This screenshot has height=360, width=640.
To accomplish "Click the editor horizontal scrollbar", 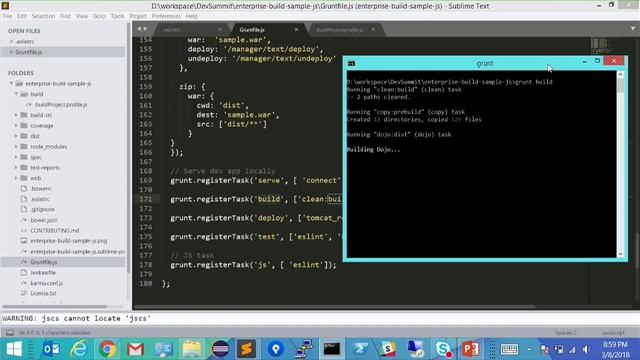I will tap(334, 307).
